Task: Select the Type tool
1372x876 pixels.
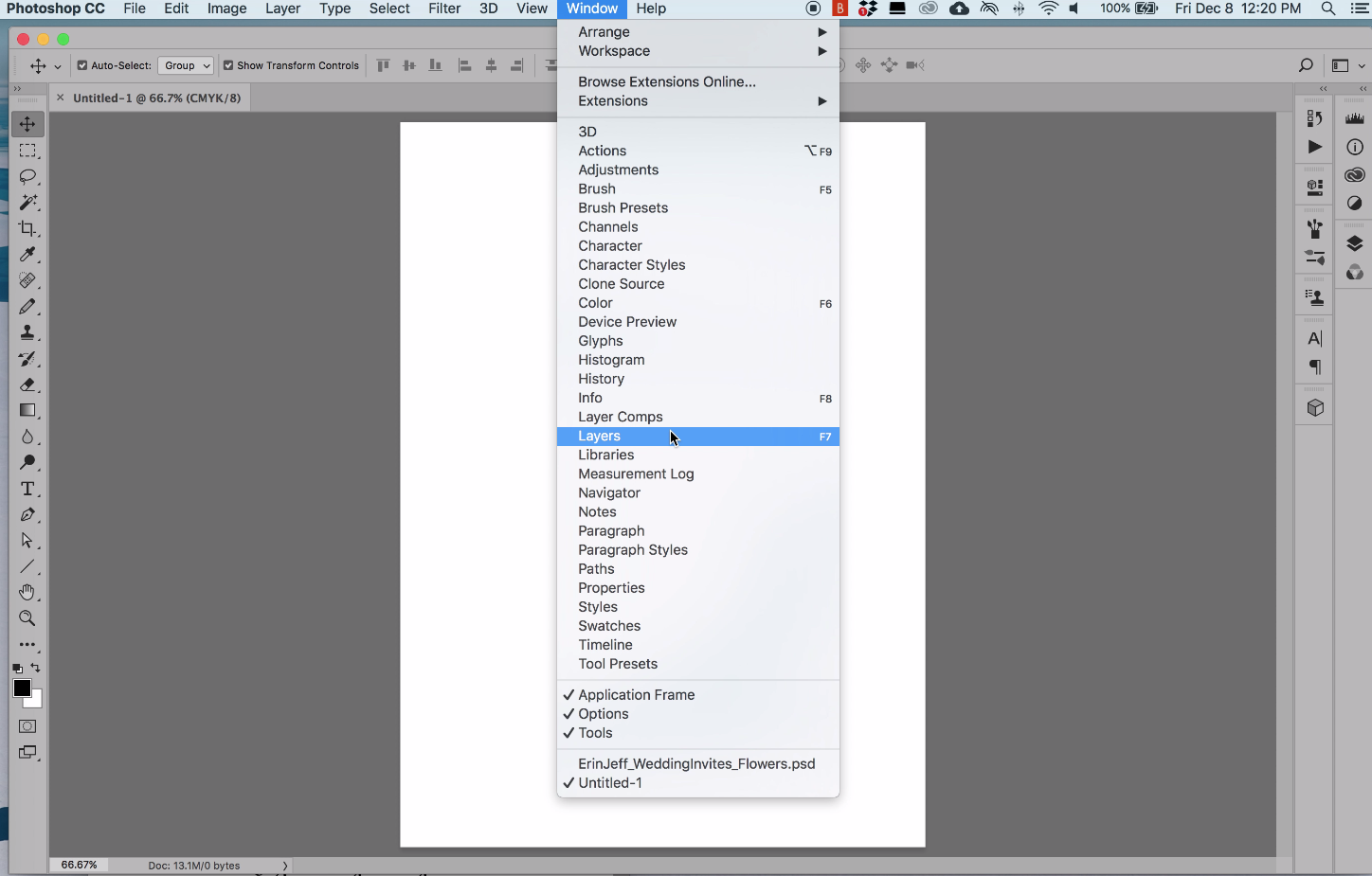Action: pyautogui.click(x=27, y=489)
